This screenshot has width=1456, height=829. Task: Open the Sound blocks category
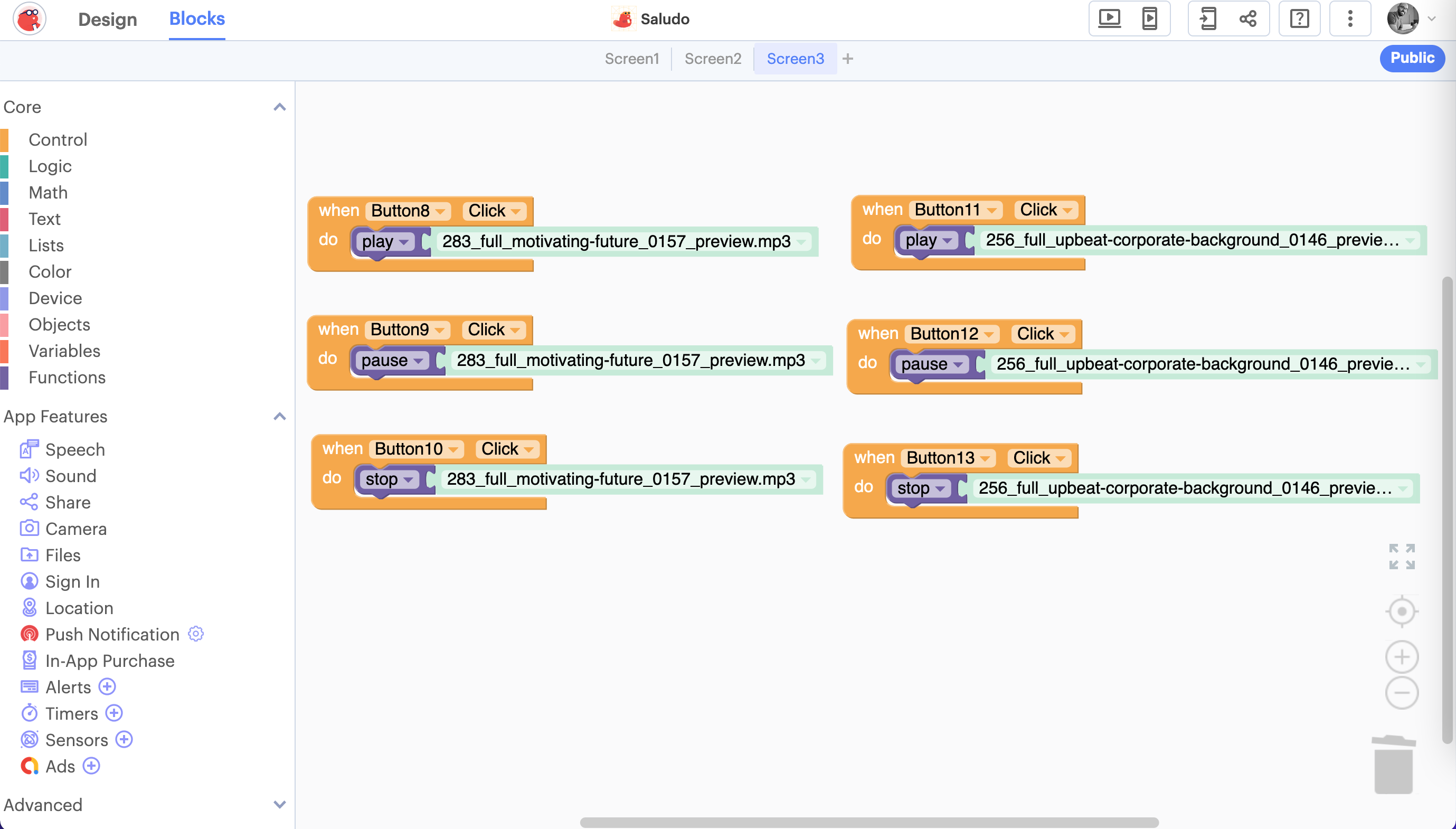[71, 475]
